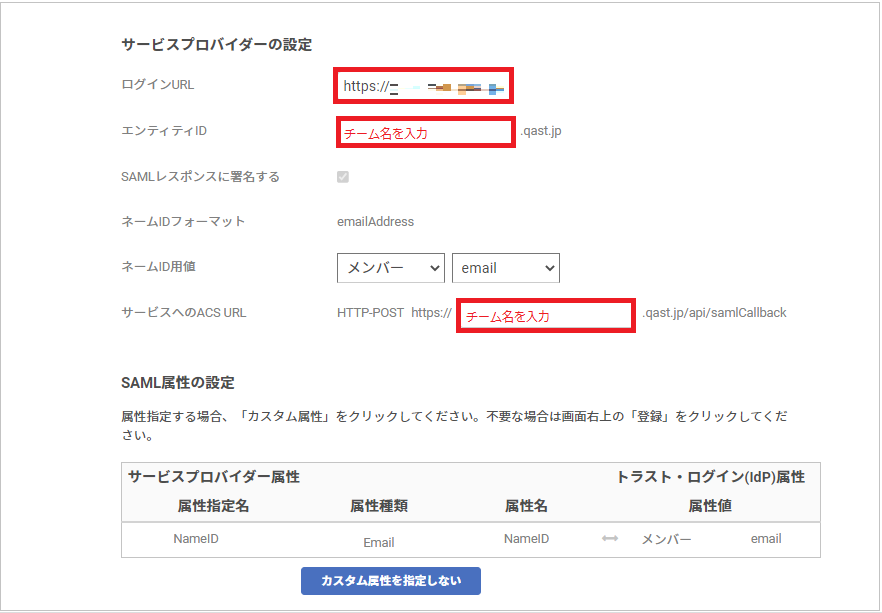Select the サービスプロバイダー属性 table header
The width and height of the screenshot is (882, 613).
click(216, 477)
